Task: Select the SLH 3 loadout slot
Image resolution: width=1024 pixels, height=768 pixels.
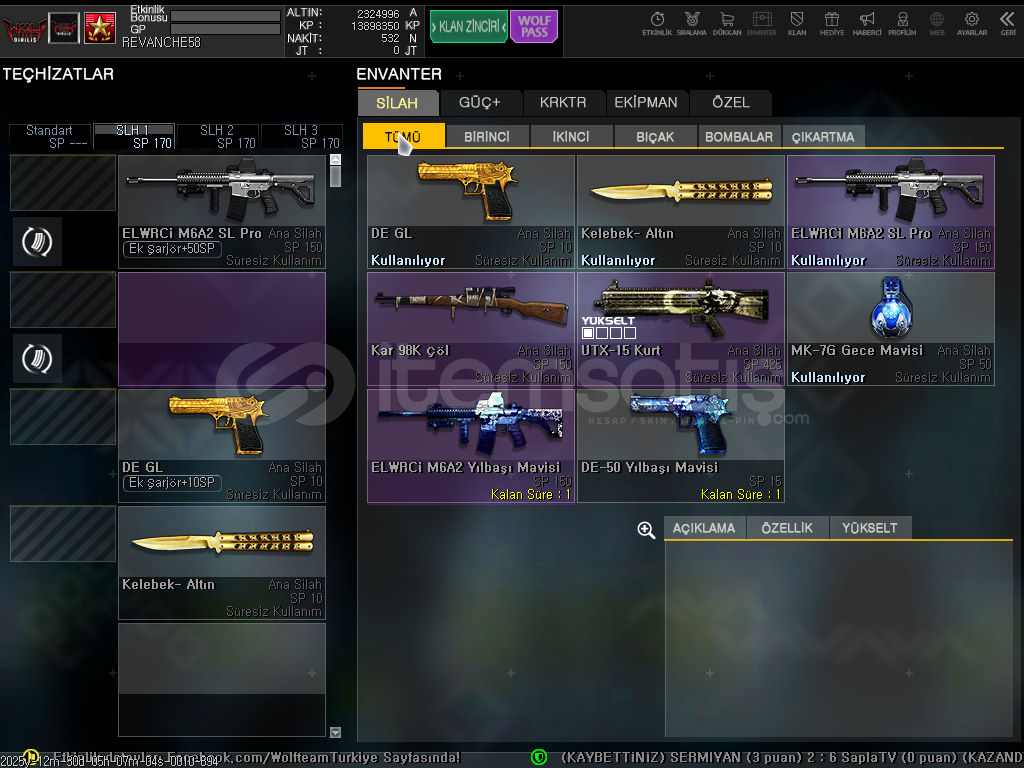Action: [x=302, y=136]
